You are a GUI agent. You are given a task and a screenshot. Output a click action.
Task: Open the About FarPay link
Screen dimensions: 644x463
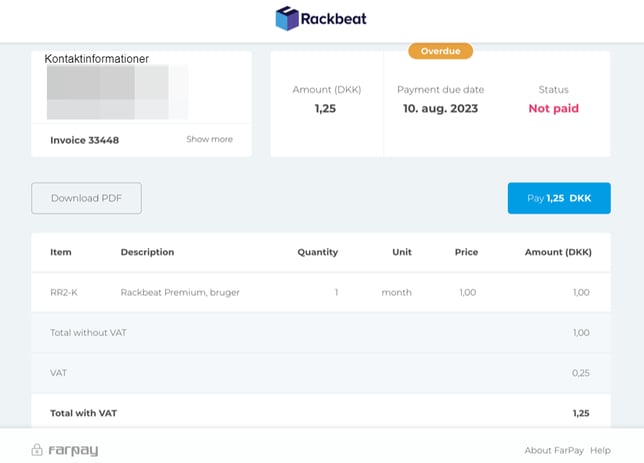(554, 451)
